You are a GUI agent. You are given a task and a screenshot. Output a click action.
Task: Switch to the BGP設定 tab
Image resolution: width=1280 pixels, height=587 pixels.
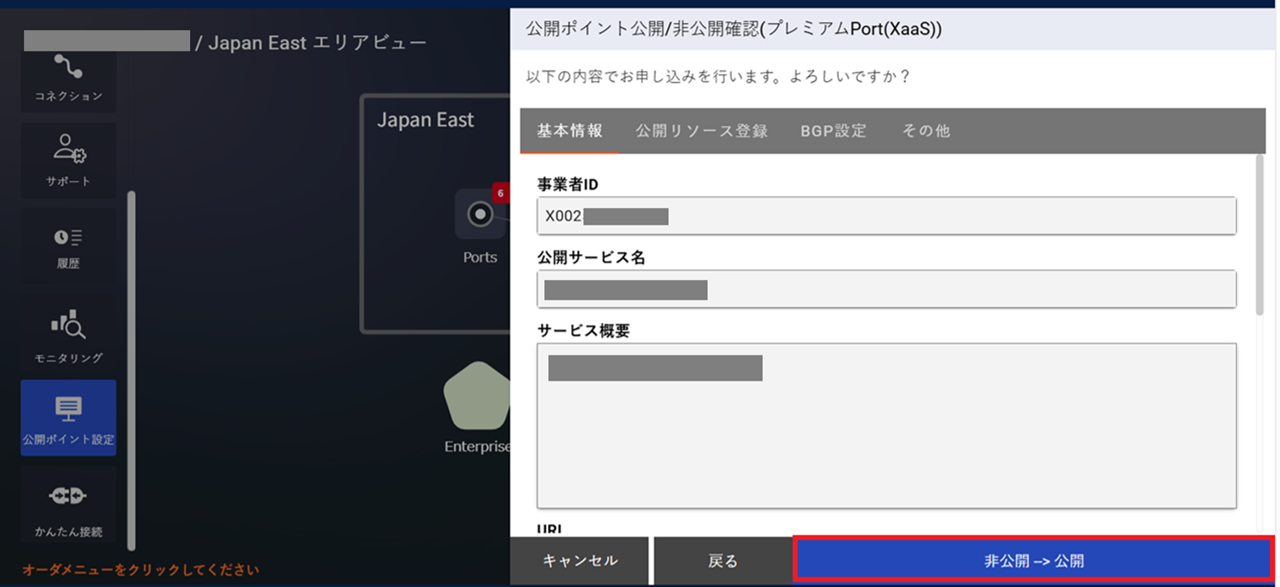(833, 130)
